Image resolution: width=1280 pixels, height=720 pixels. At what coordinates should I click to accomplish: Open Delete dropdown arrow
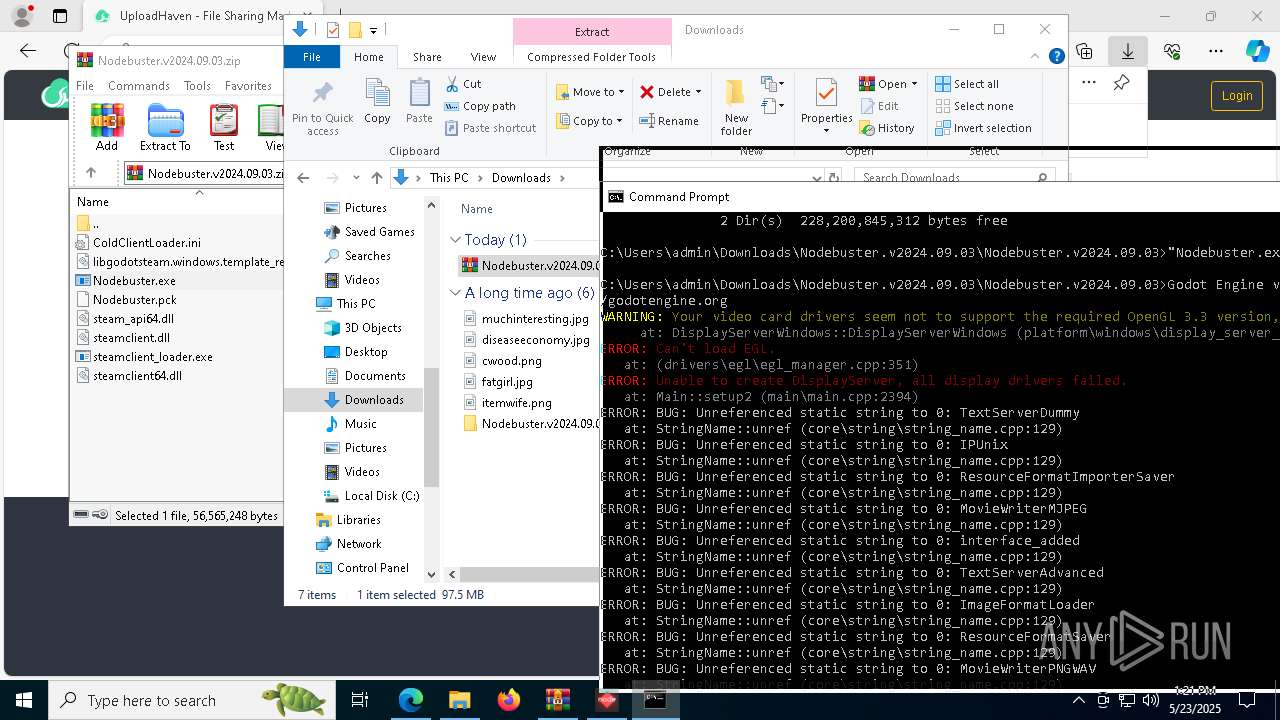click(x=698, y=92)
